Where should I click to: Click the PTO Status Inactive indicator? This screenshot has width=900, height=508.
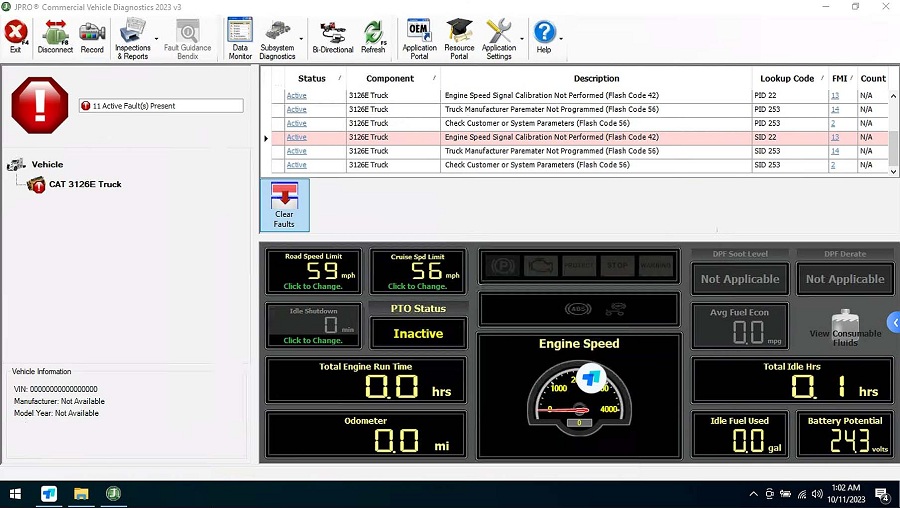[x=418, y=334]
